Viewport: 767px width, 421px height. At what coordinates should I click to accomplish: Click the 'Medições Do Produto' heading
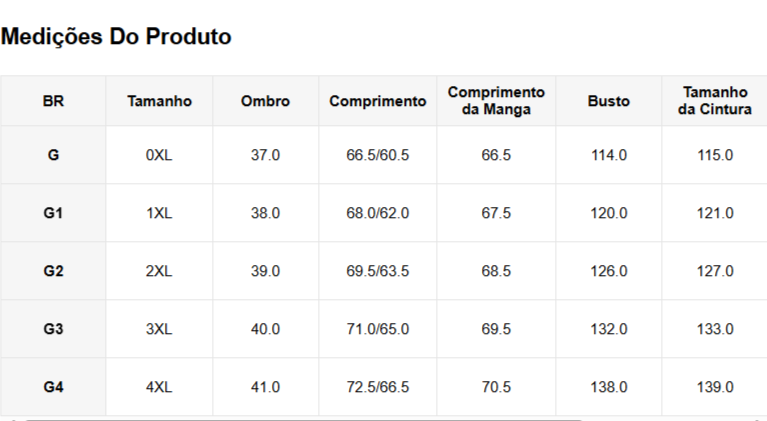coord(116,37)
